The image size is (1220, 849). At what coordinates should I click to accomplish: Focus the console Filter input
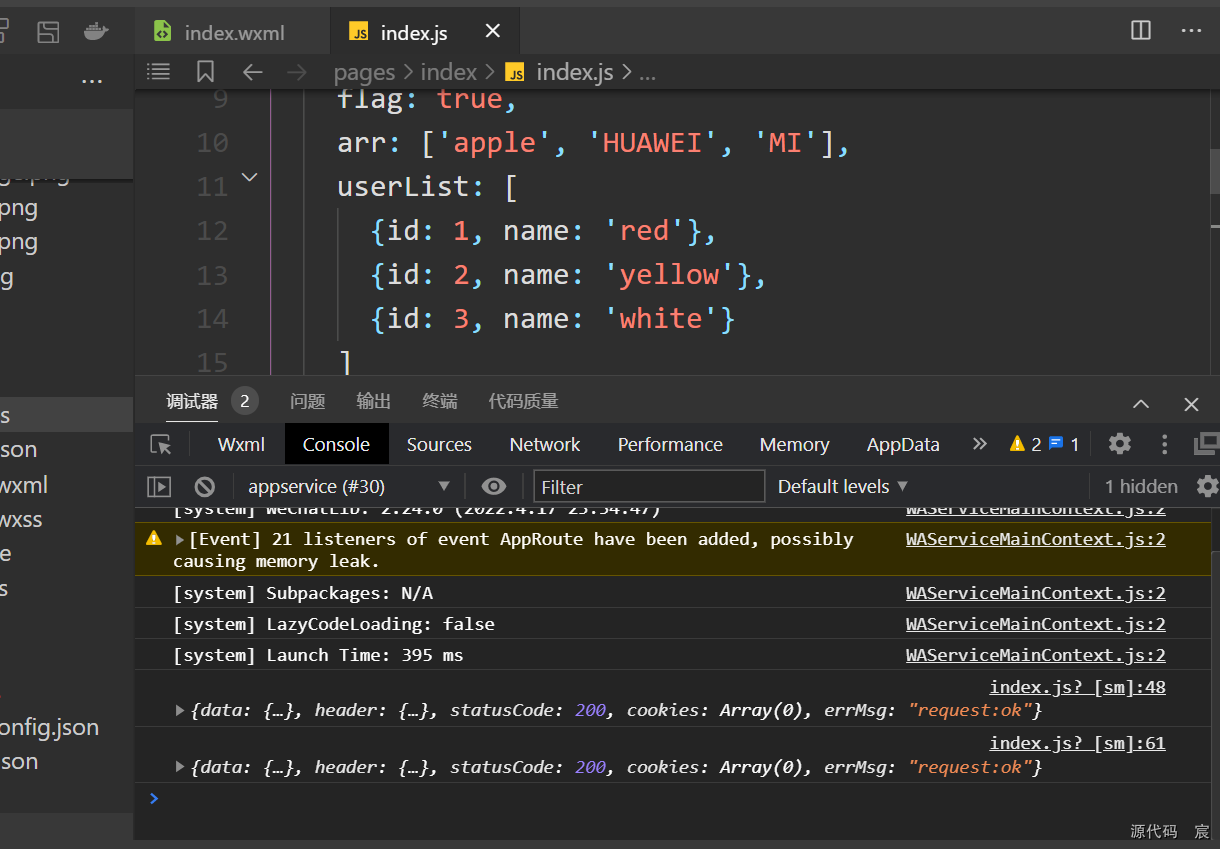(649, 486)
